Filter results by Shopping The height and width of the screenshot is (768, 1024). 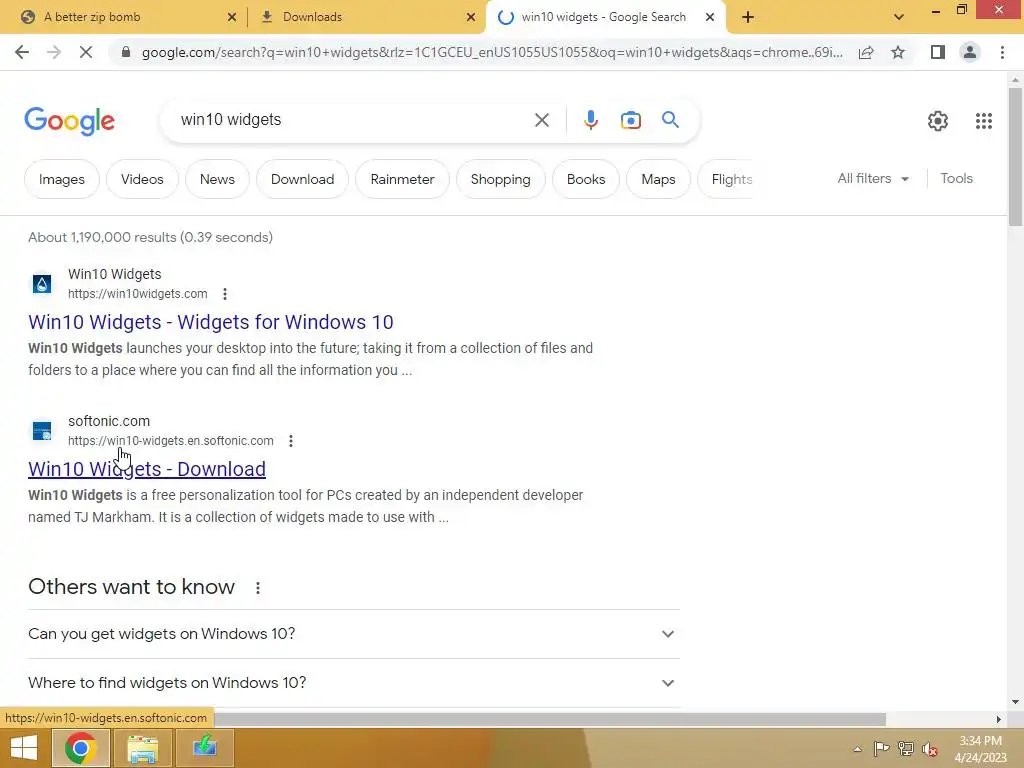click(x=500, y=179)
